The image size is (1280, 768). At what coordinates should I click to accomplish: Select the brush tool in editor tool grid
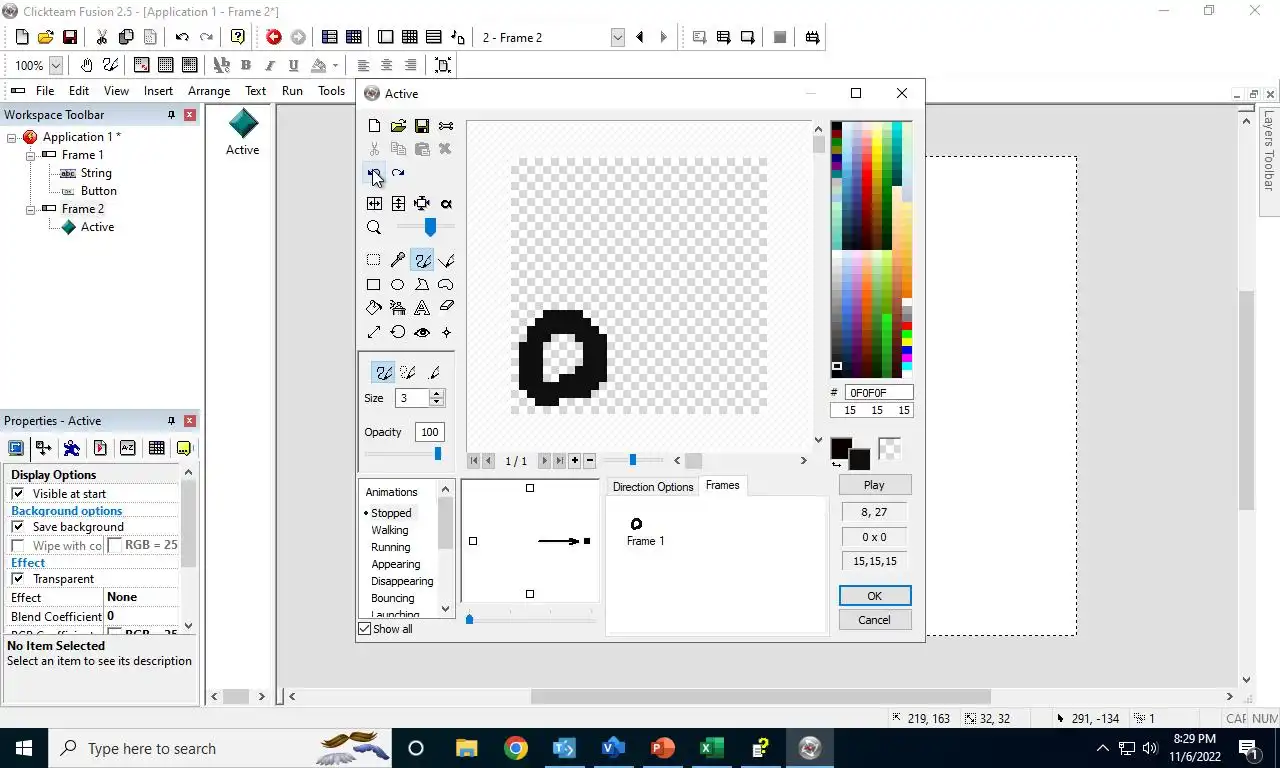[422, 260]
